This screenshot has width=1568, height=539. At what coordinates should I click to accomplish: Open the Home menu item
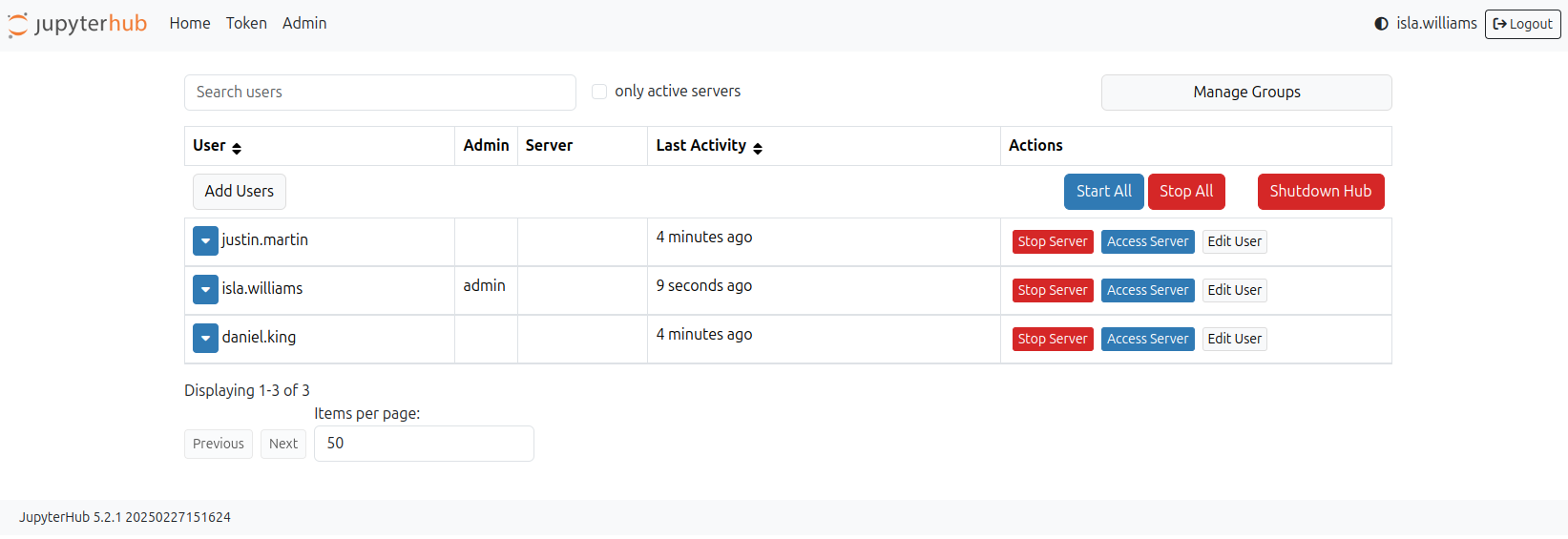190,23
